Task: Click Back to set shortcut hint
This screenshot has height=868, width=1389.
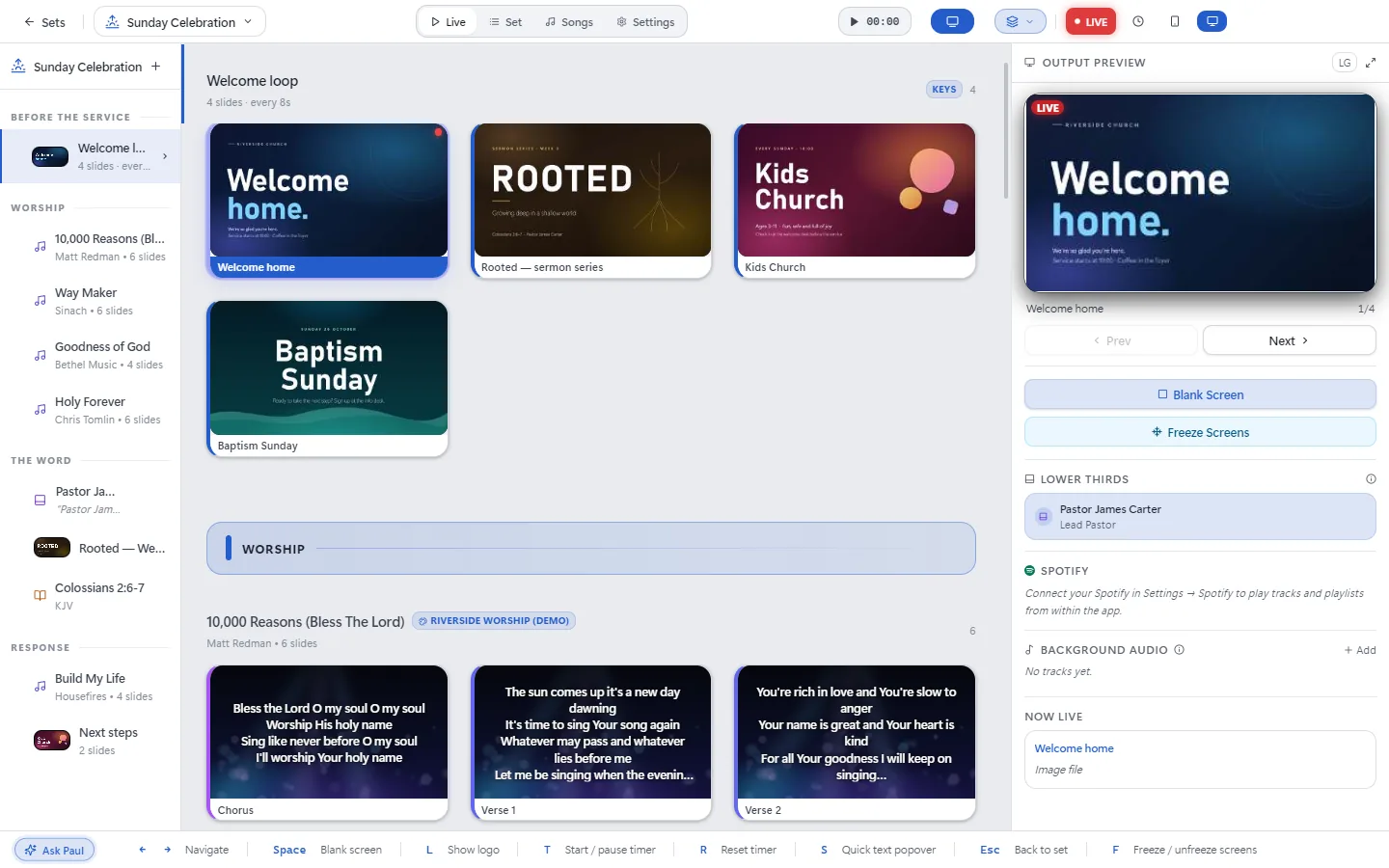Action: coord(1023,850)
